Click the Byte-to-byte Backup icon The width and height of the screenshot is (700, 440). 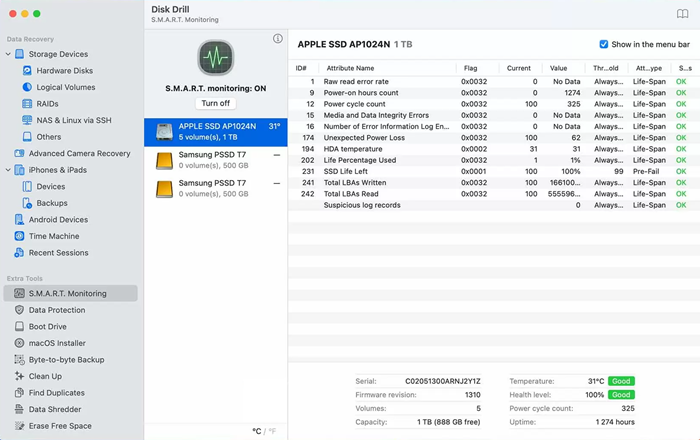tap(19, 359)
